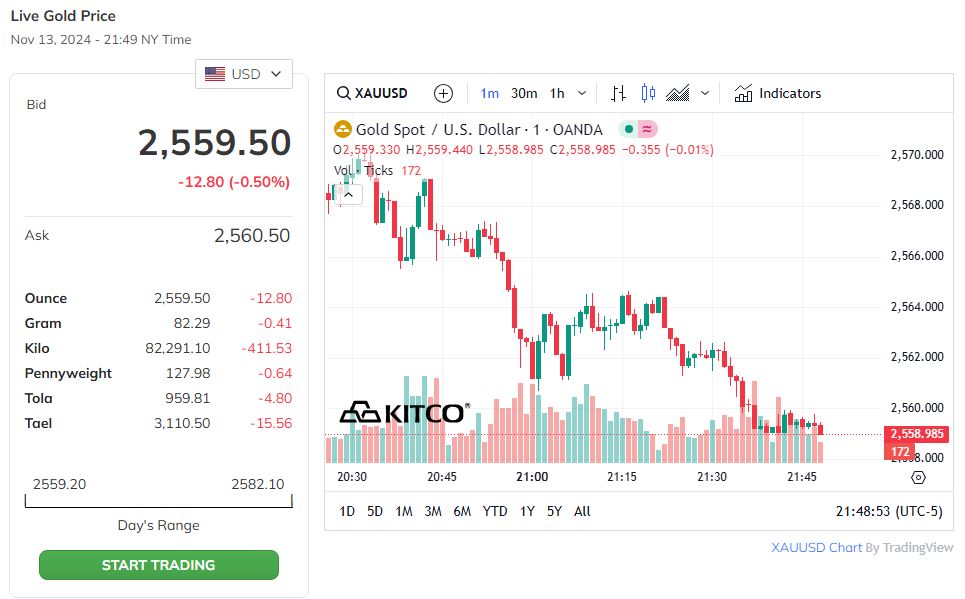The width and height of the screenshot is (965, 599).
Task: Open the USD currency dropdown
Action: pyautogui.click(x=244, y=74)
